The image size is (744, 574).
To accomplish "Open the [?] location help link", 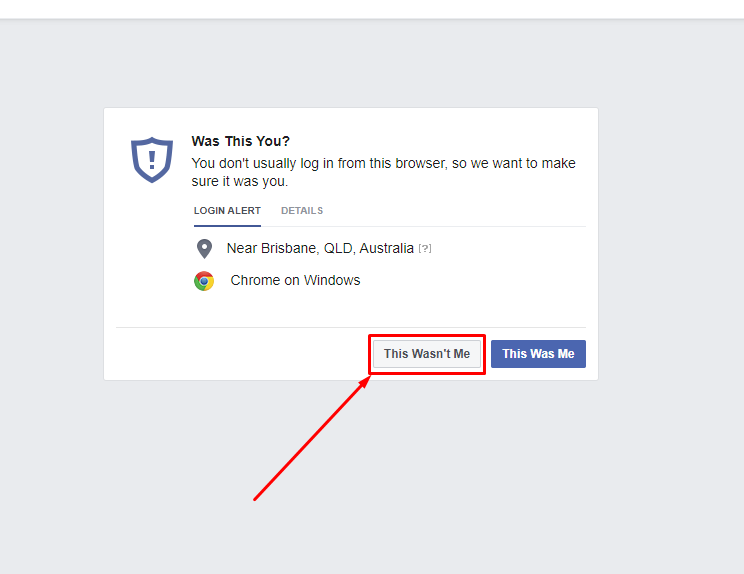I will tap(425, 249).
